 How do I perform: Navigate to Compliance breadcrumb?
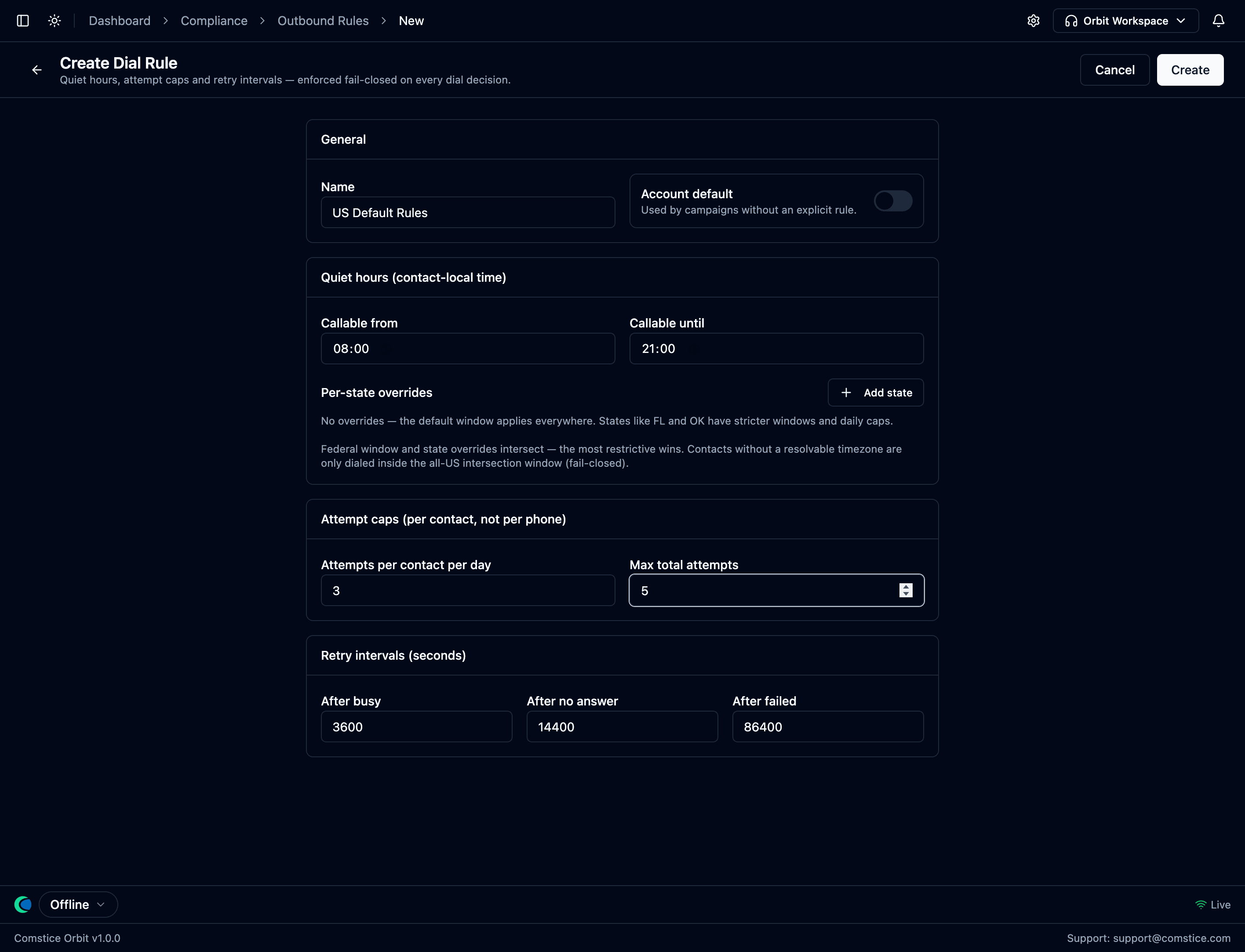[214, 21]
